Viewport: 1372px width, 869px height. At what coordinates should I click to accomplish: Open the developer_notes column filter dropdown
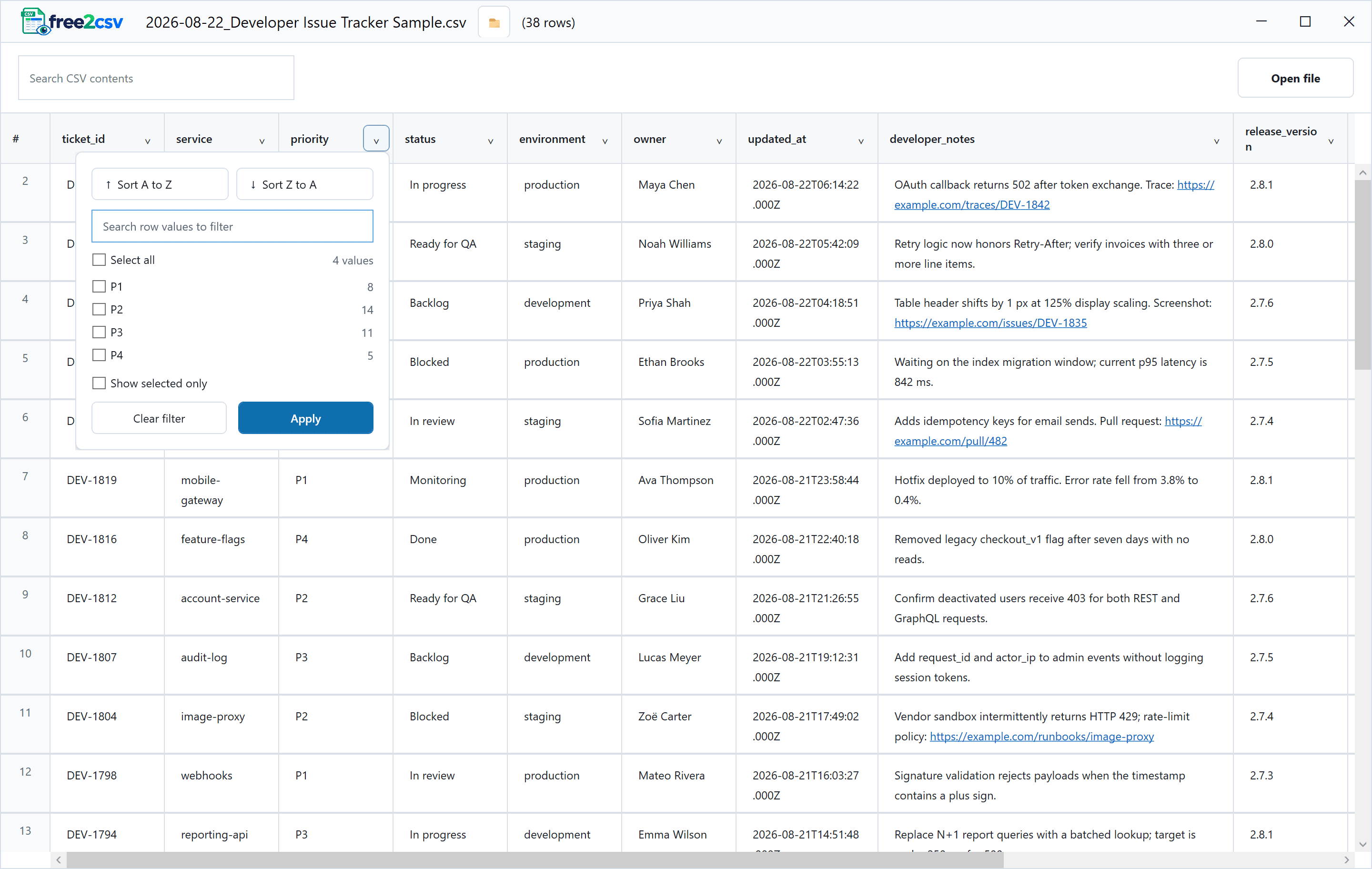pyautogui.click(x=1216, y=141)
